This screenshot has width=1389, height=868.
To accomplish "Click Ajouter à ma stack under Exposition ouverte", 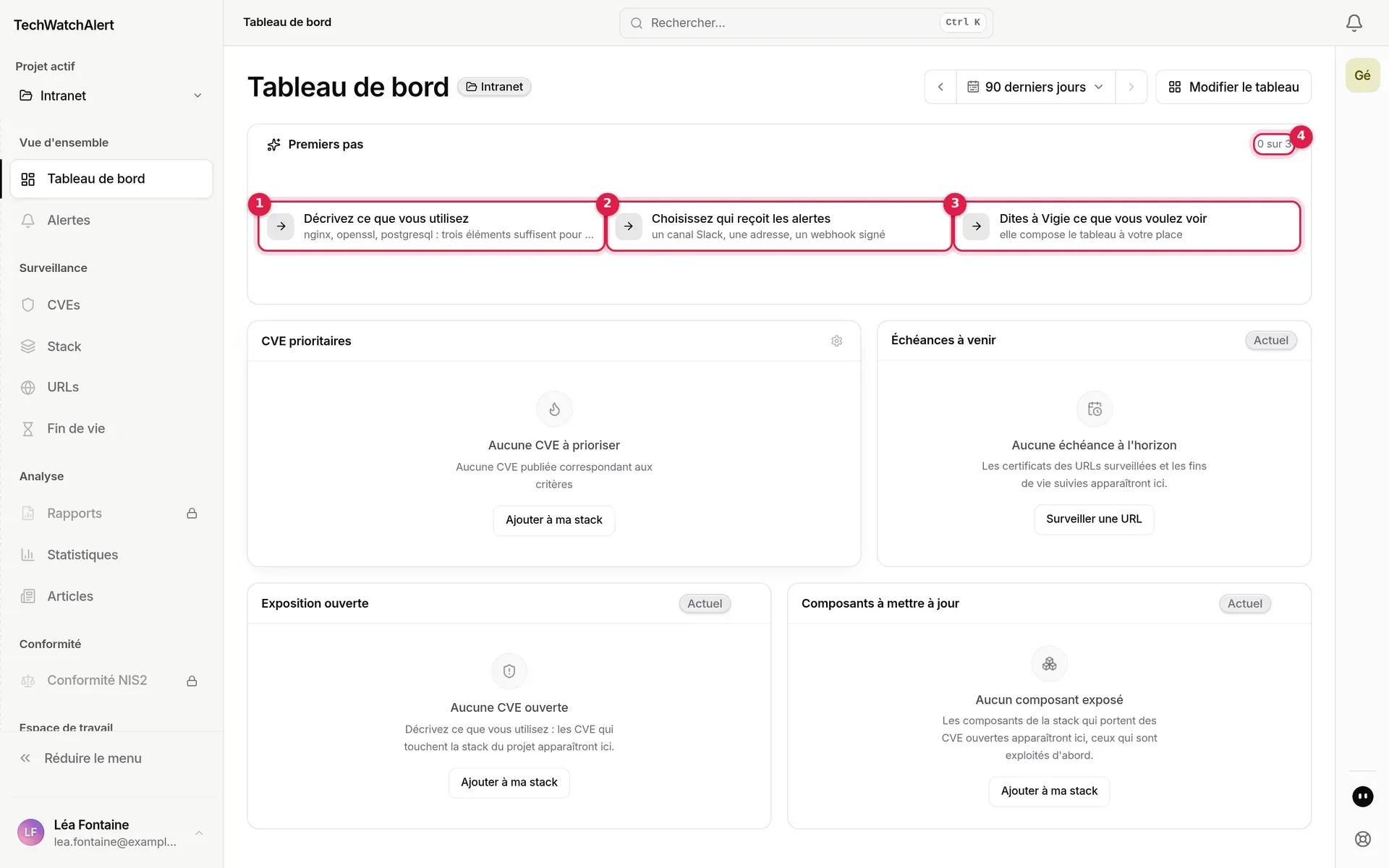I will (x=509, y=783).
